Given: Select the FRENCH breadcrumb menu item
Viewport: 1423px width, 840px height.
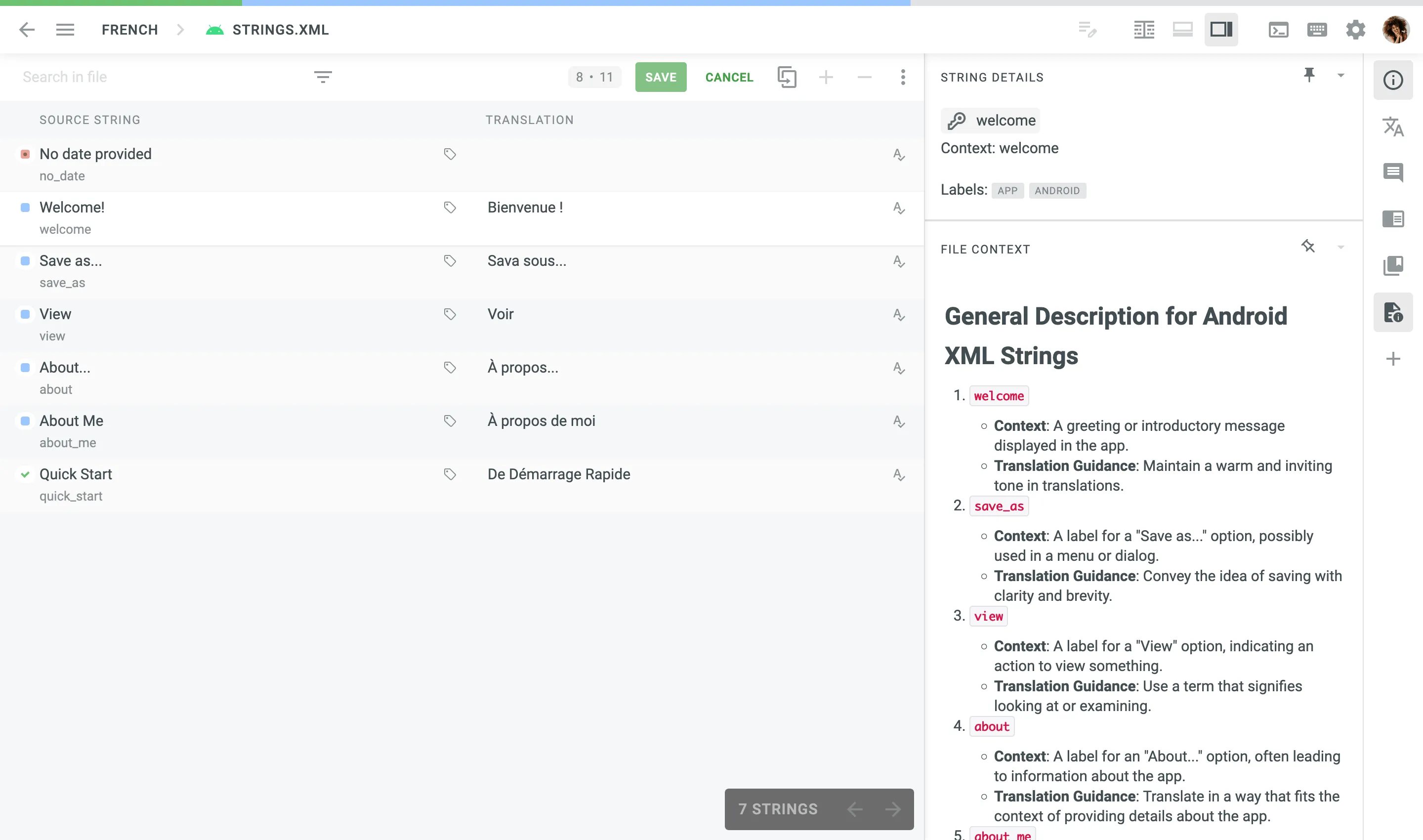Looking at the screenshot, I should (129, 30).
